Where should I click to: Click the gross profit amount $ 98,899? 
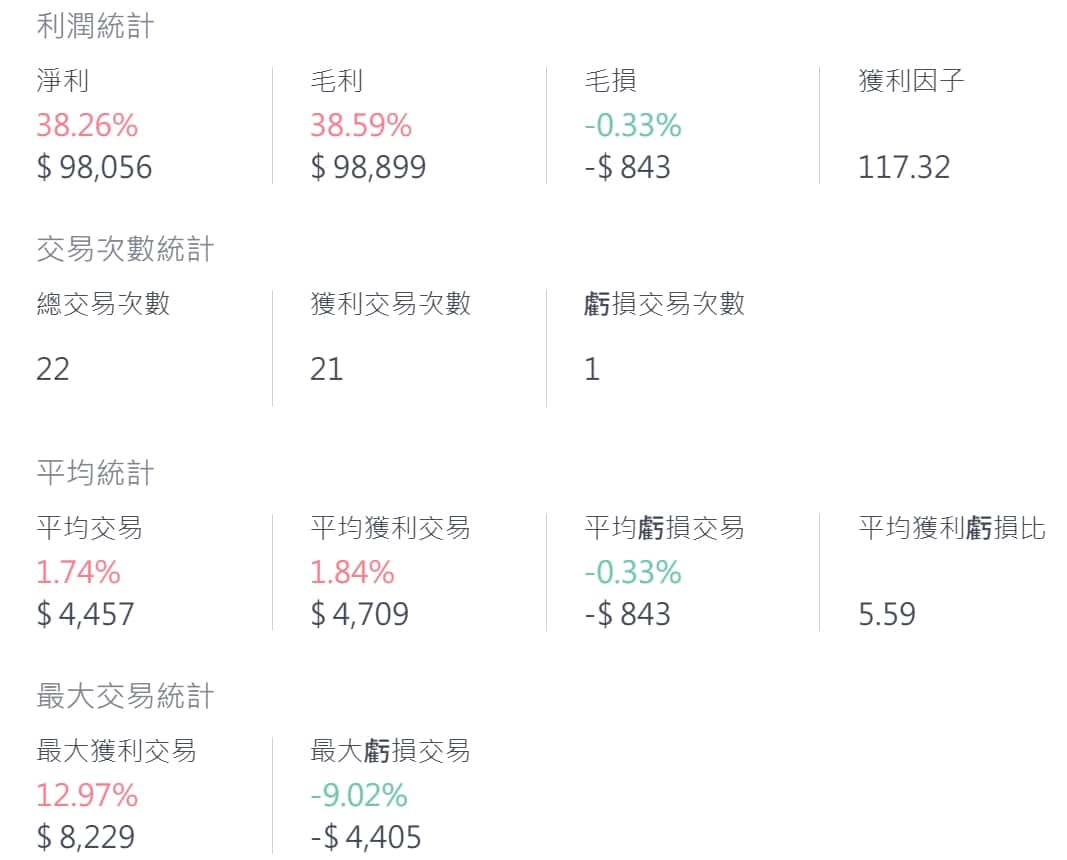point(368,167)
